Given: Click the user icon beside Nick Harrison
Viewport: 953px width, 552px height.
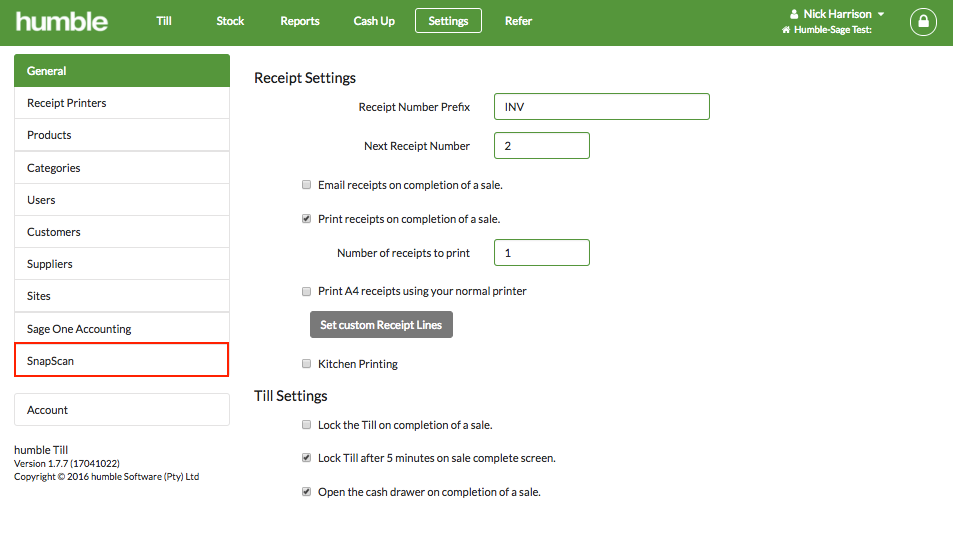Looking at the screenshot, I should coord(794,14).
